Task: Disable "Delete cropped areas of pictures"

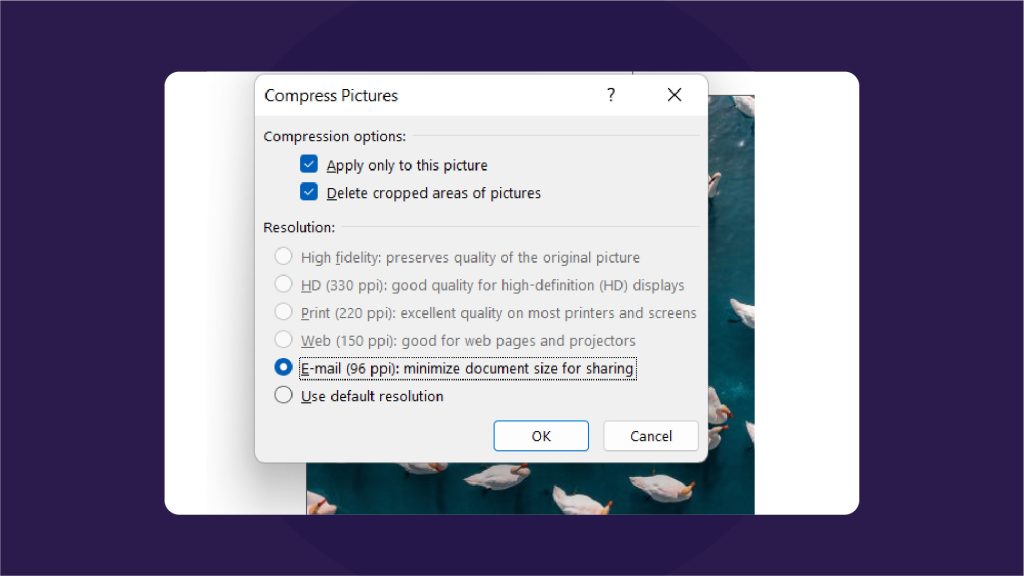Action: click(309, 192)
